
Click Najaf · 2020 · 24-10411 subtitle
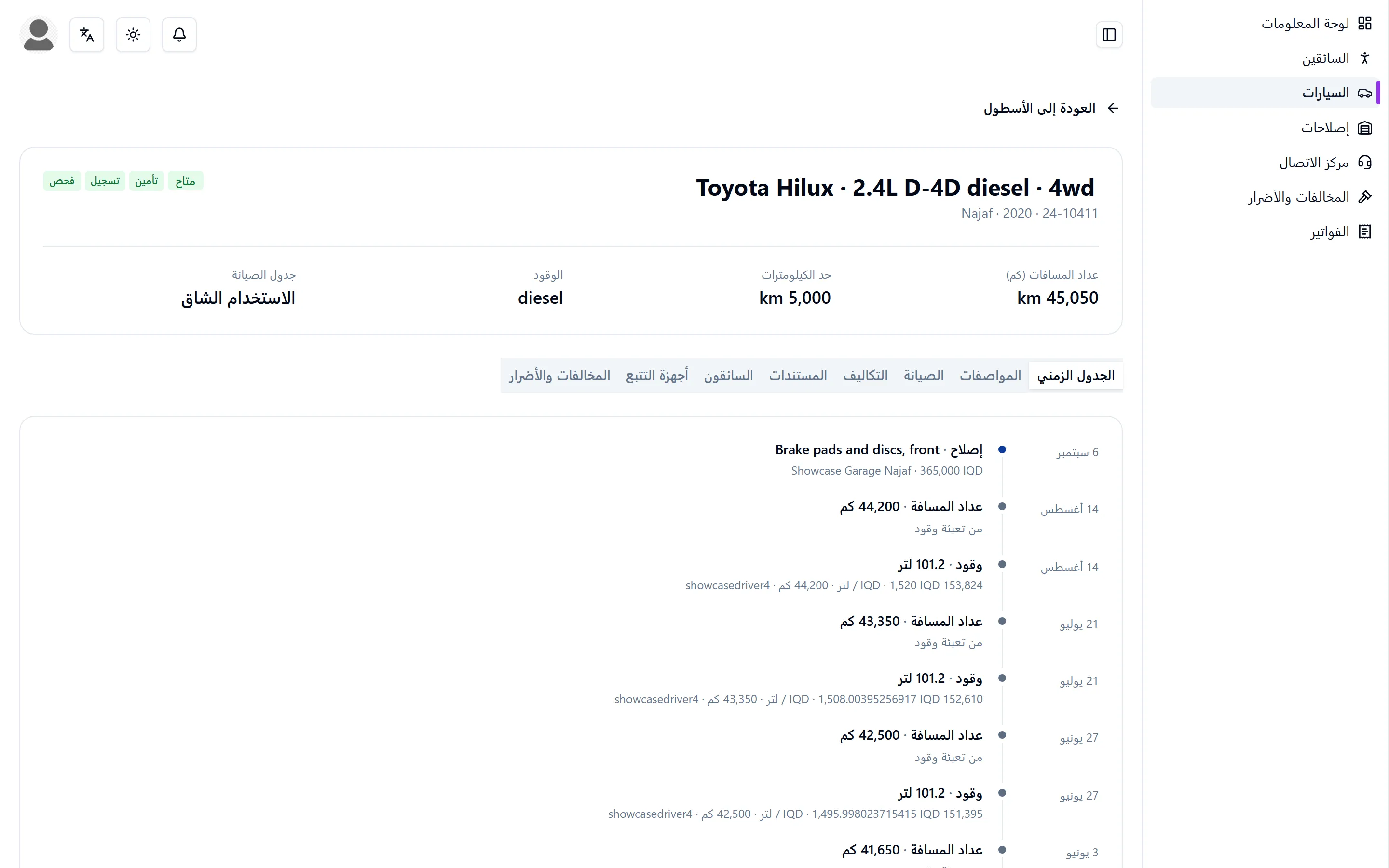pos(1030,214)
